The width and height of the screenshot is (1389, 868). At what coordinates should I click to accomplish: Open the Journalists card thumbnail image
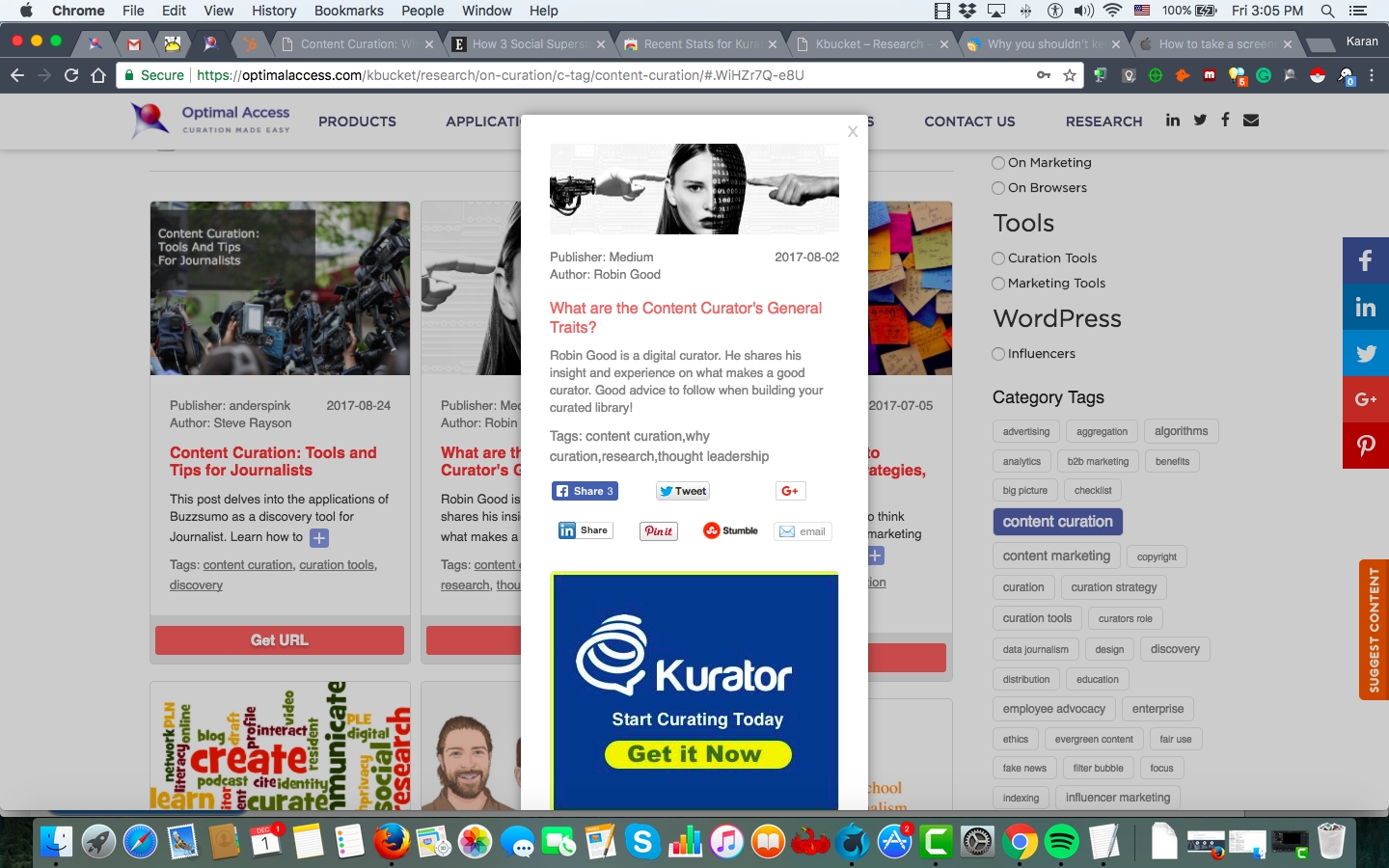280,288
